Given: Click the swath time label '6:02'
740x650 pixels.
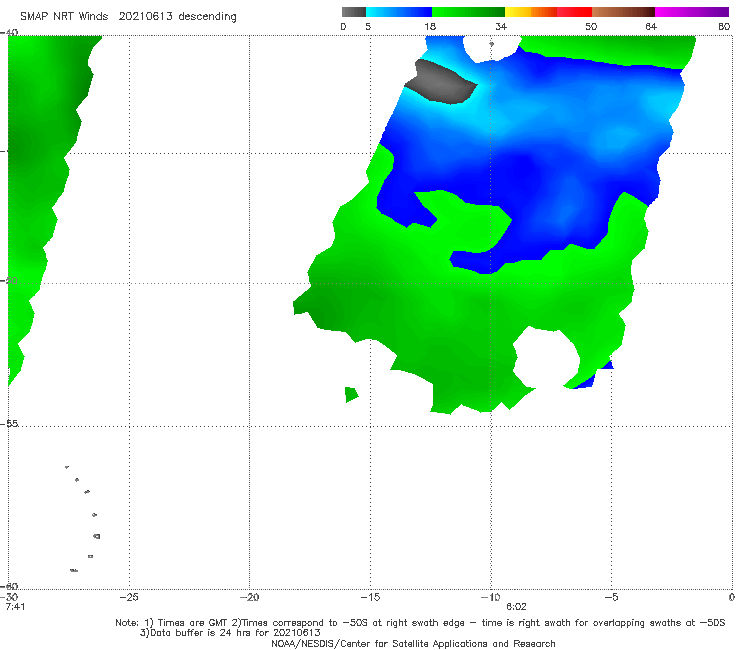Looking at the screenshot, I should point(516,607).
